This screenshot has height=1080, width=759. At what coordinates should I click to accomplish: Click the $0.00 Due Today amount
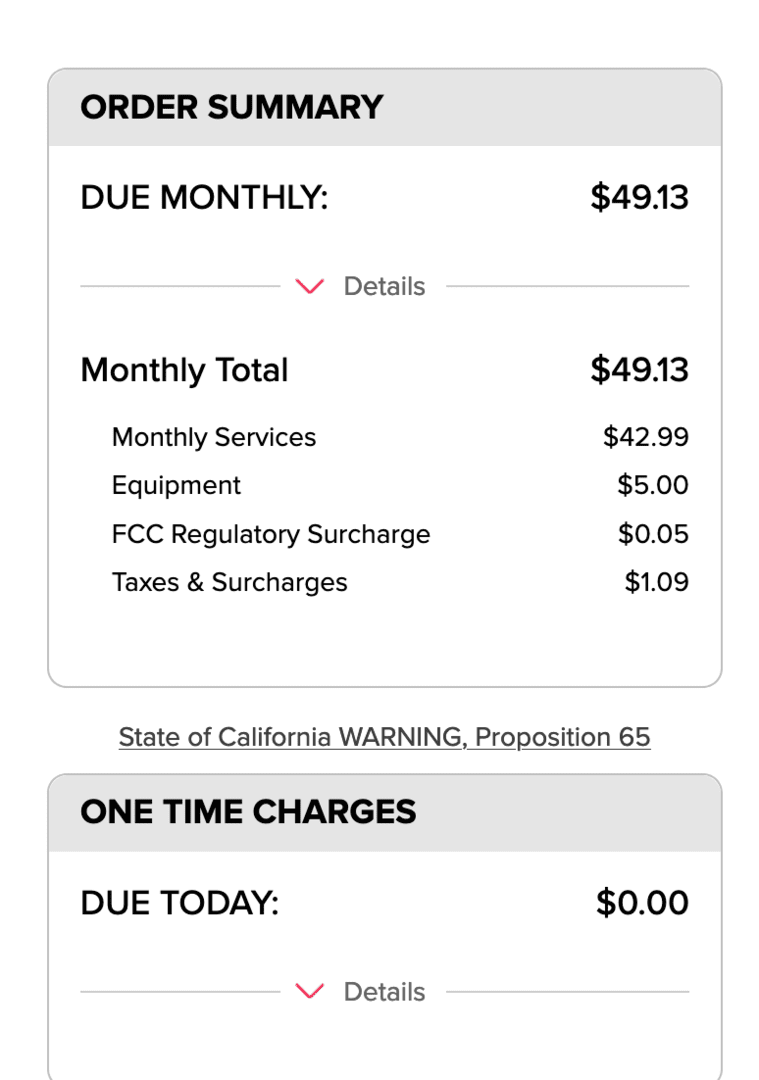coord(642,902)
